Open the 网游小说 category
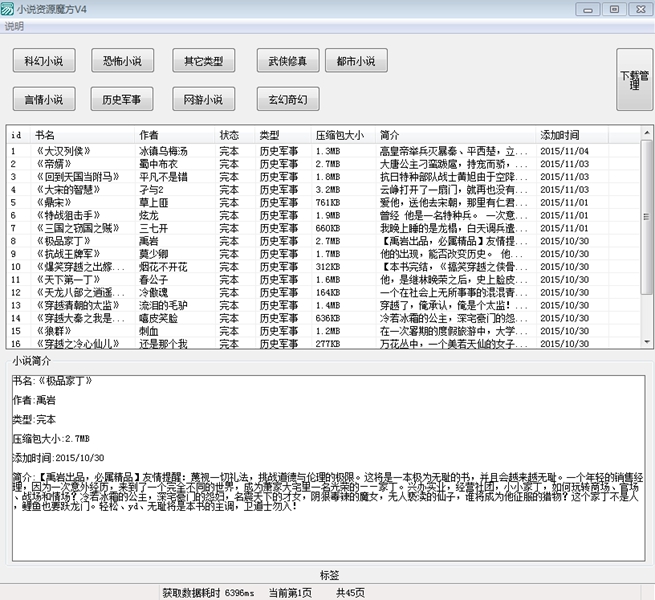The width and height of the screenshot is (655, 600). pyautogui.click(x=203, y=99)
